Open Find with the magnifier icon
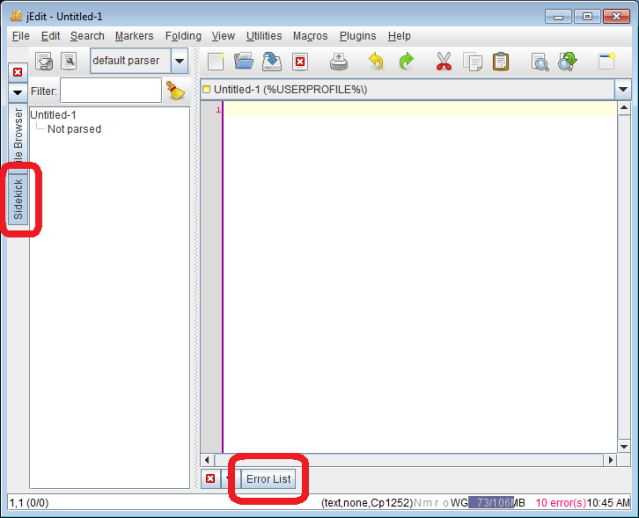 pyautogui.click(x=540, y=62)
